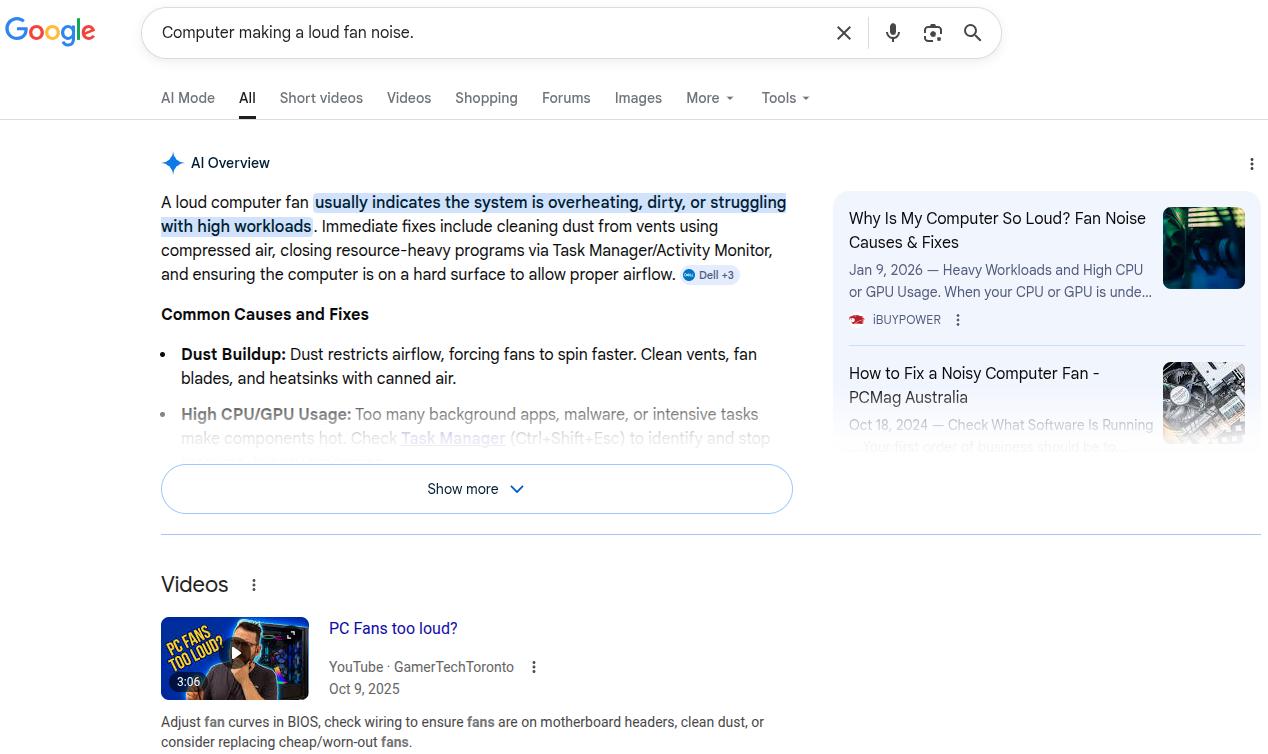This screenshot has height=754, width=1268.
Task: Click the magnifying glass to search
Action: pyautogui.click(x=972, y=32)
